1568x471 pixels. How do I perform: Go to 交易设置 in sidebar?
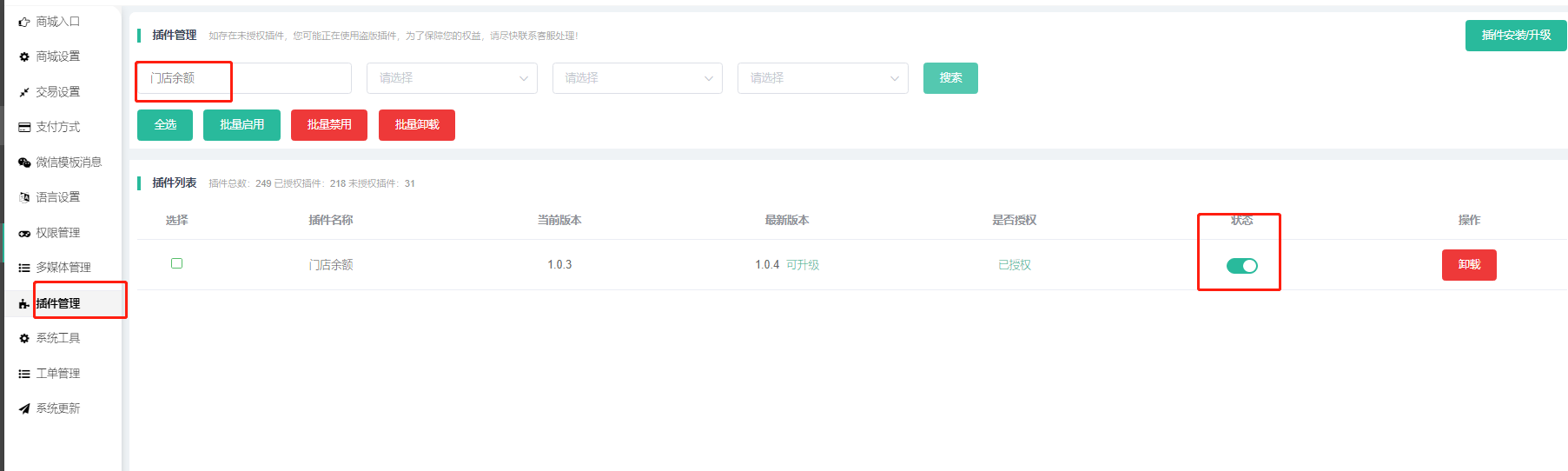click(57, 92)
